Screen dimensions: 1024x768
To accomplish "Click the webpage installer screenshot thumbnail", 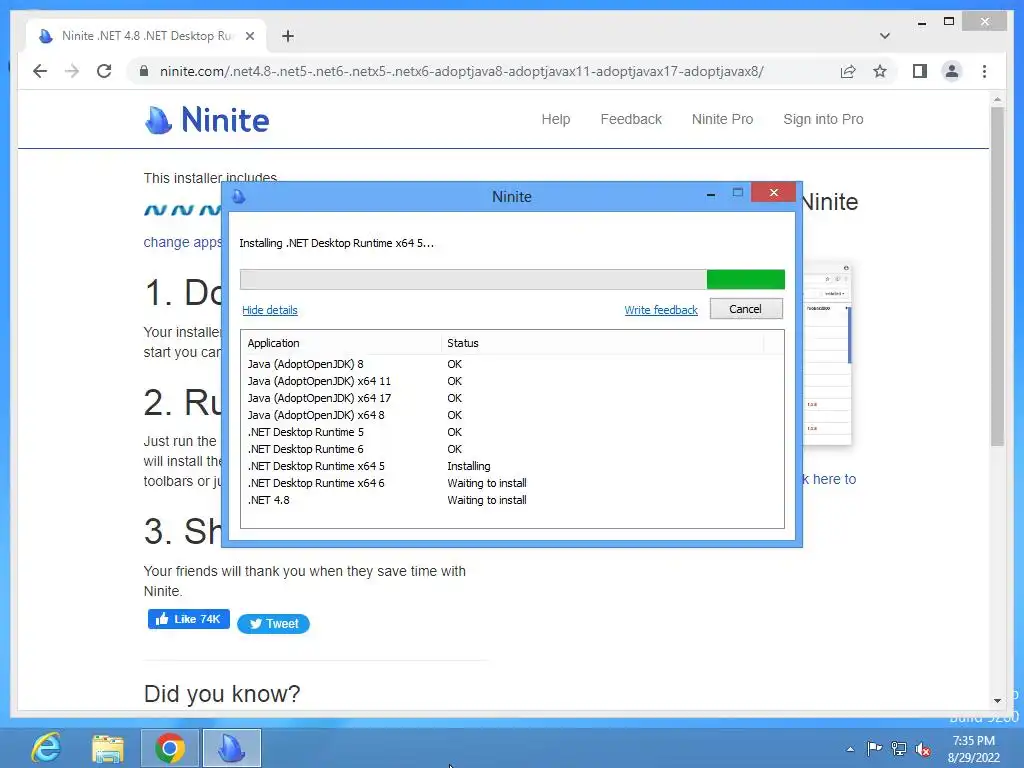I will [827, 353].
